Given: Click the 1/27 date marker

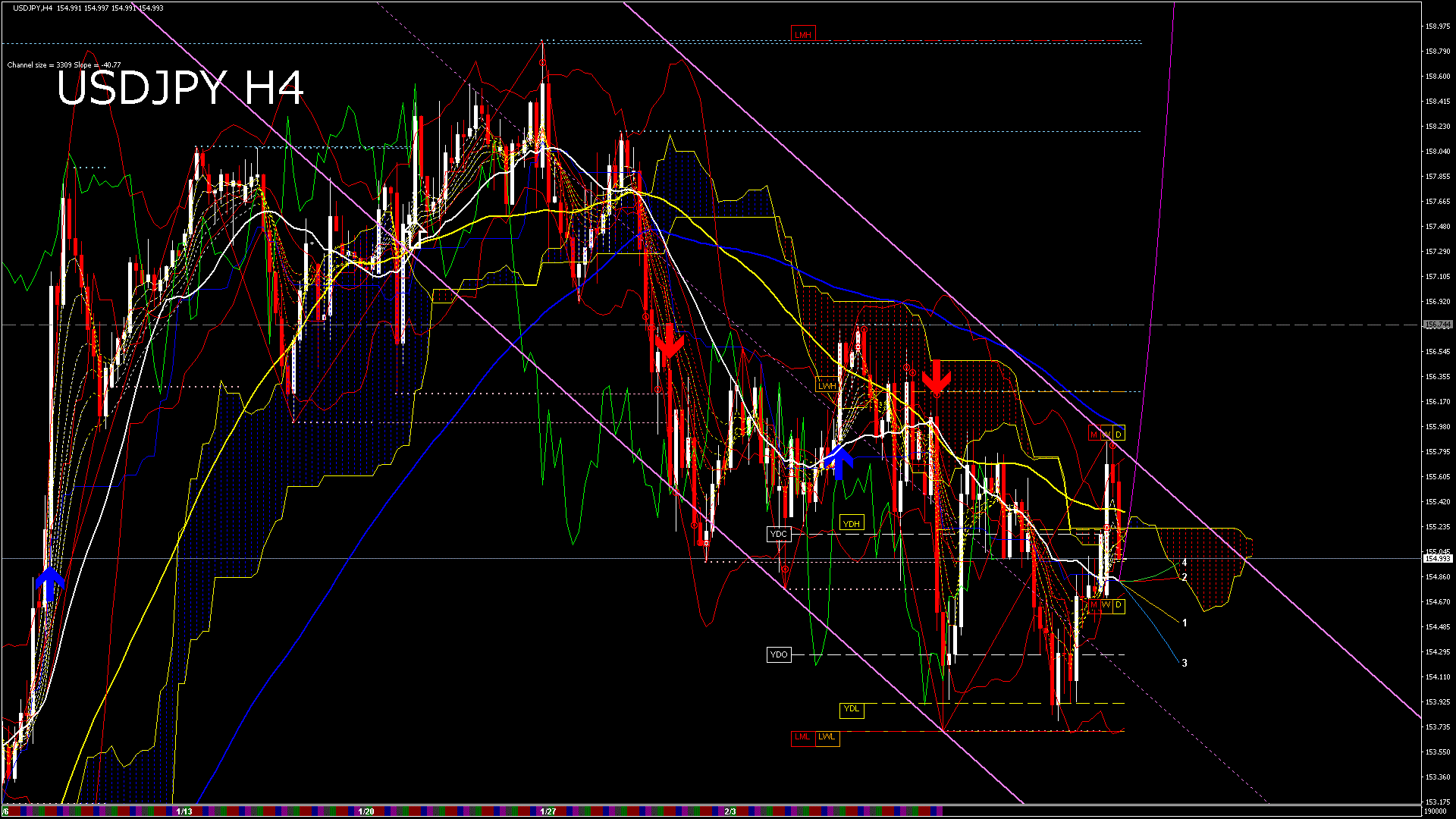Looking at the screenshot, I should pos(548,811).
